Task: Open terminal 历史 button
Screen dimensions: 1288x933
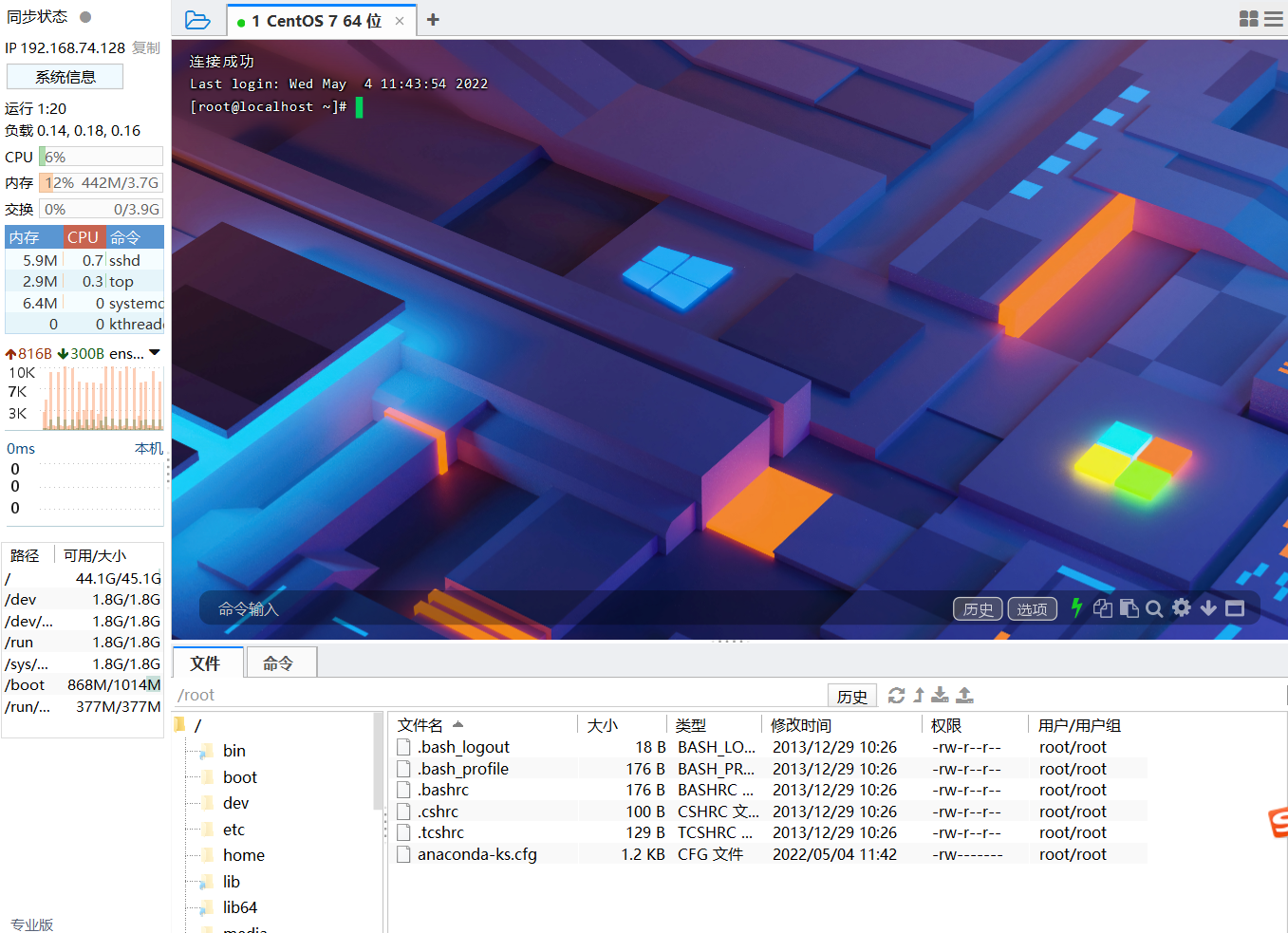Action: tap(978, 609)
